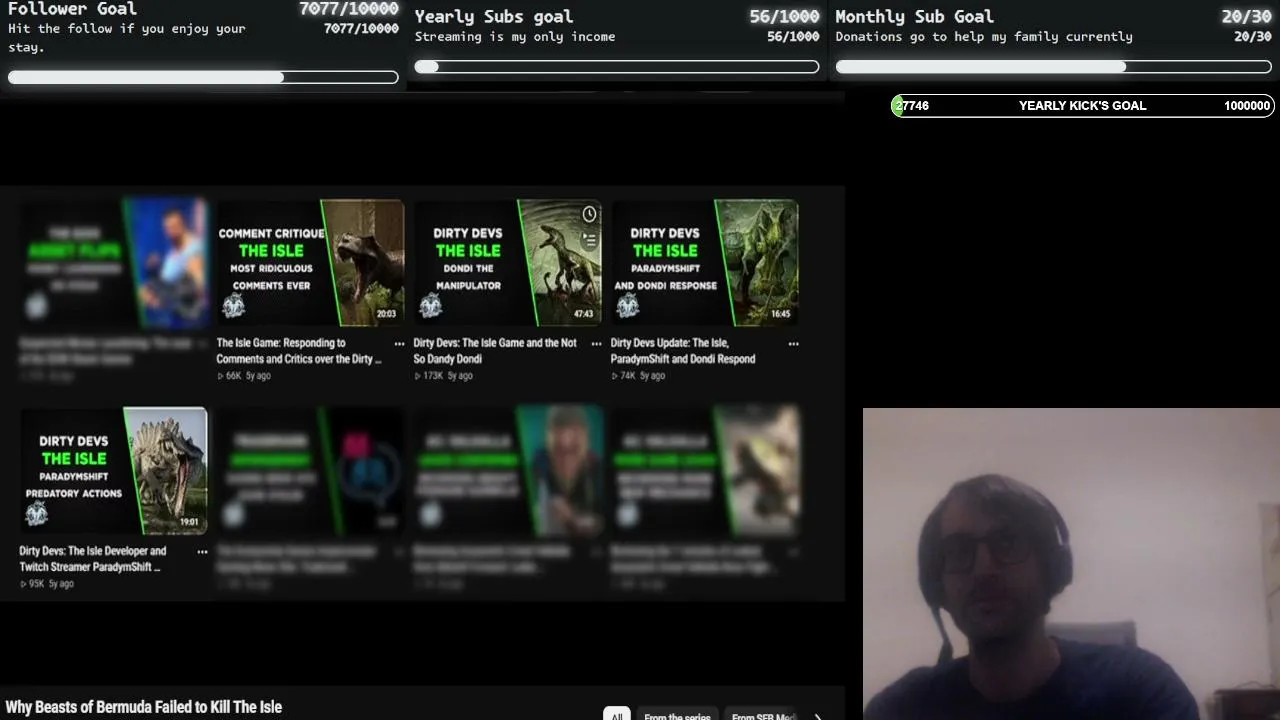This screenshot has height=720, width=1280.
Task: Click the Monthly Sub Goal heading text
Action: tap(915, 17)
